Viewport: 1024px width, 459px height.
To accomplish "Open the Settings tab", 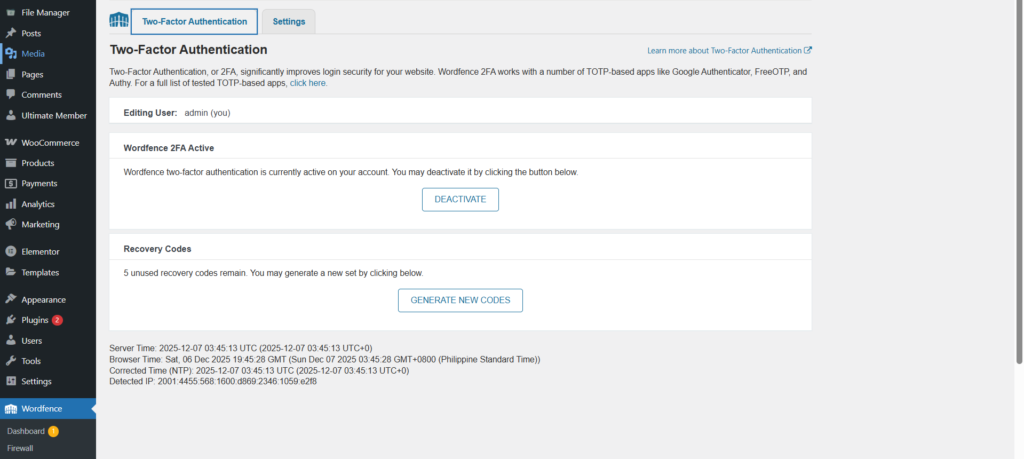I will click(289, 21).
